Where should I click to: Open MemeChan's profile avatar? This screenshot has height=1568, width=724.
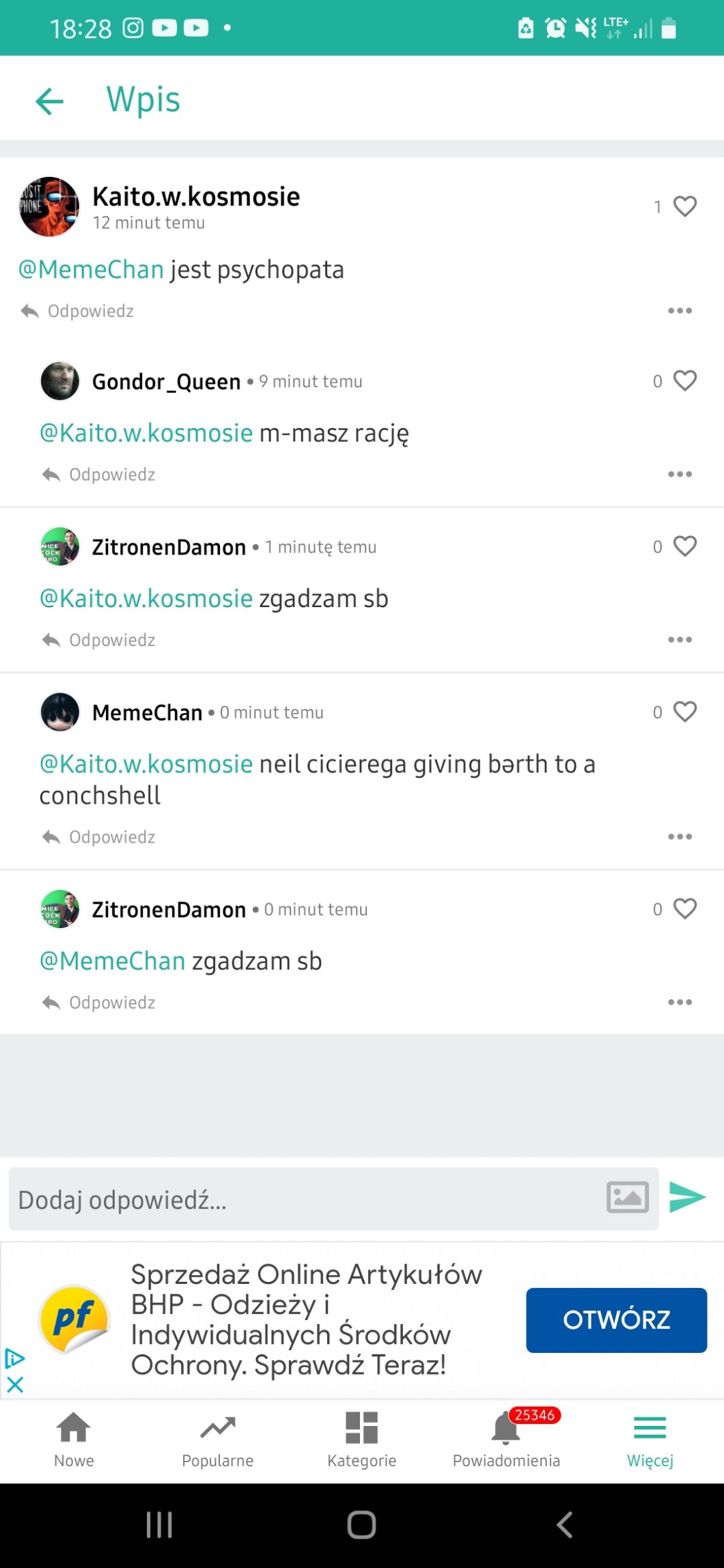click(x=60, y=712)
